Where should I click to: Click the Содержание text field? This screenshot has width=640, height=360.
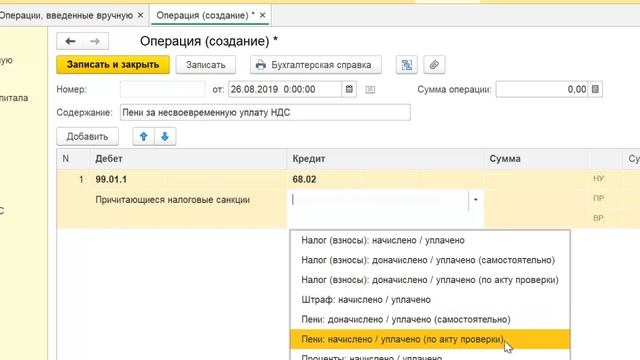[265, 113]
